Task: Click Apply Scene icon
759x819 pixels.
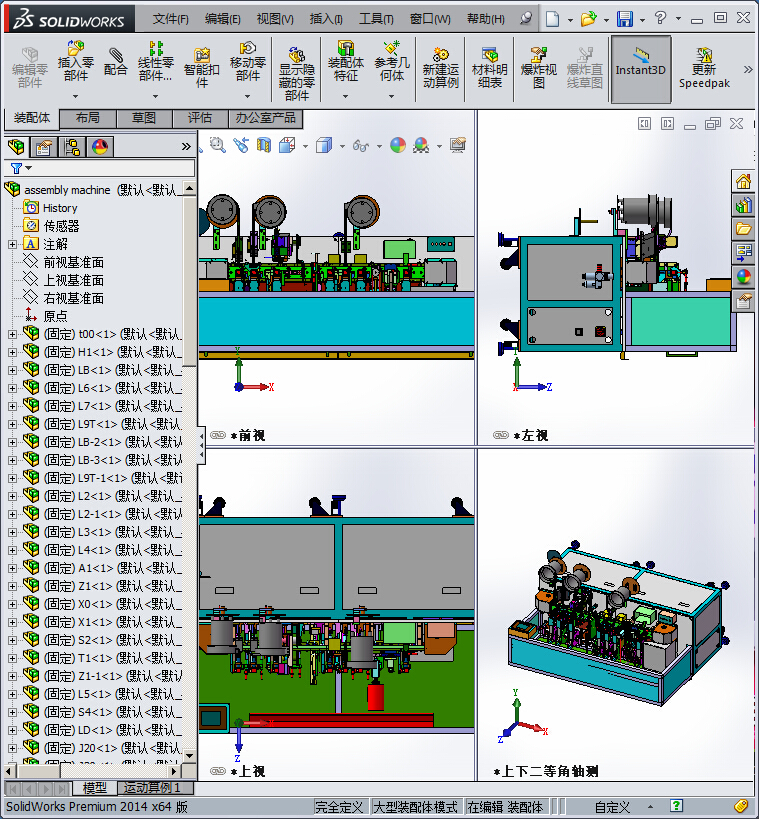Action: click(x=421, y=145)
